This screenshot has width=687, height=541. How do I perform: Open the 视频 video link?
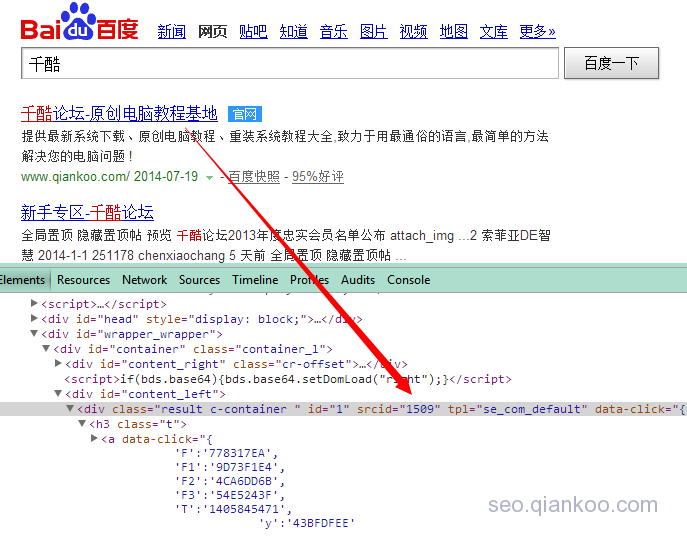414,32
